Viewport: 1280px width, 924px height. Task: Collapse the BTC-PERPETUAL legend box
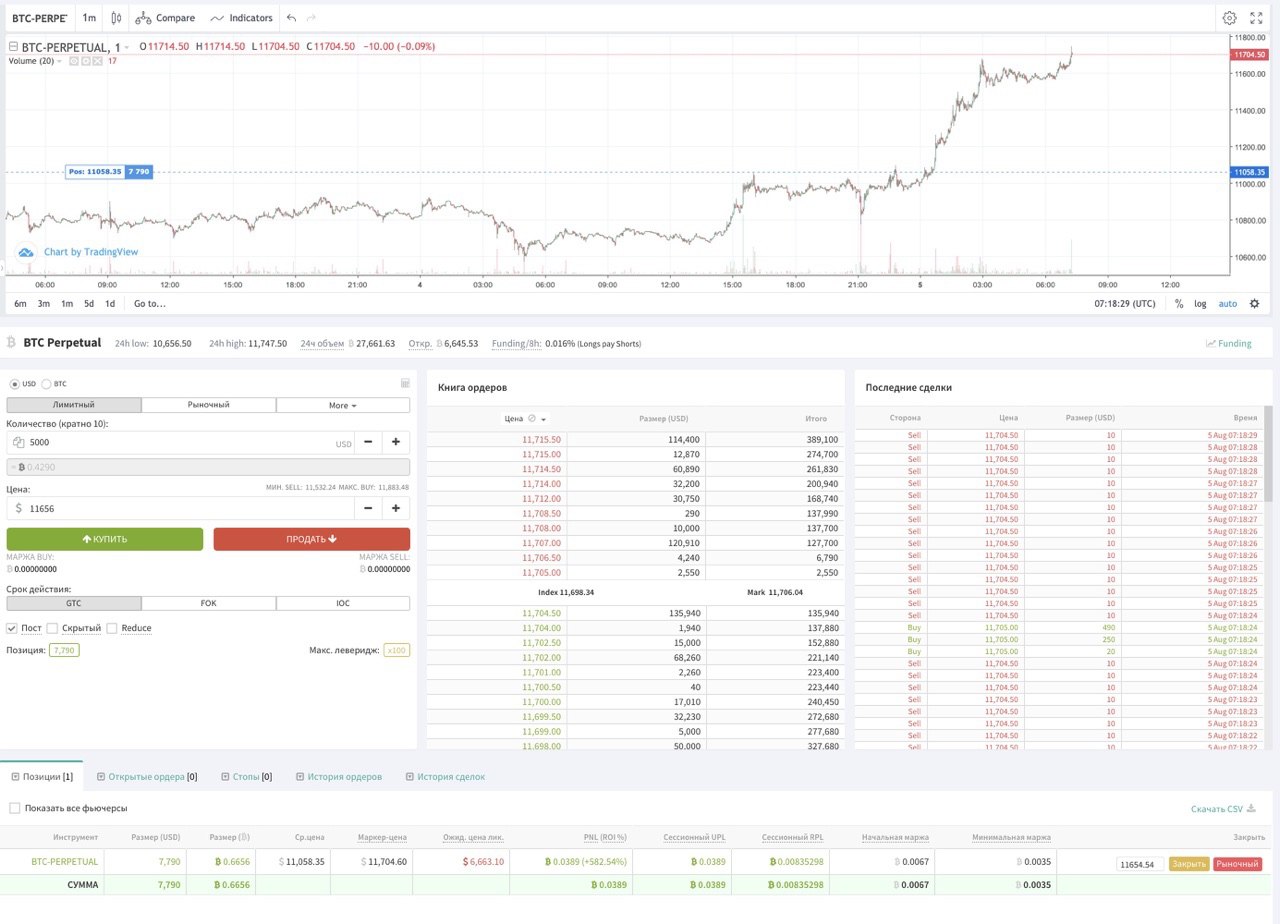tap(13, 47)
